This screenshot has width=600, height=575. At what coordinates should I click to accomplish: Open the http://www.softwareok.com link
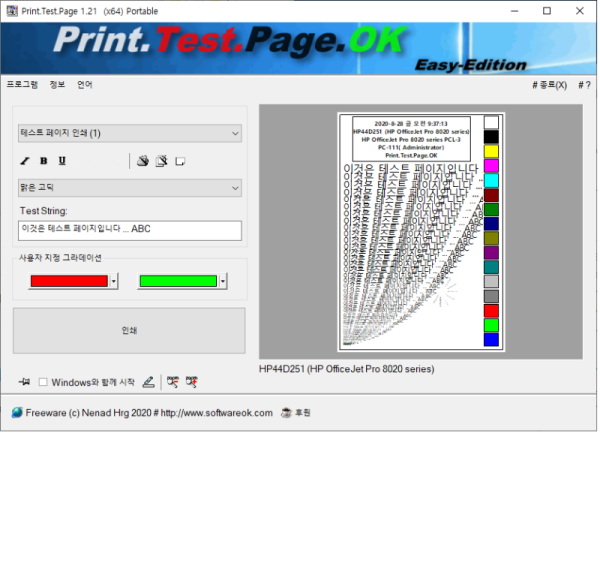(217, 413)
